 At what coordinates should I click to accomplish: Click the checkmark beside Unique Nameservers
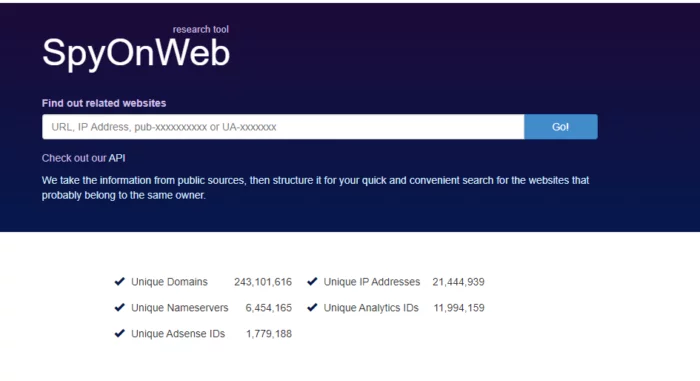(x=120, y=307)
